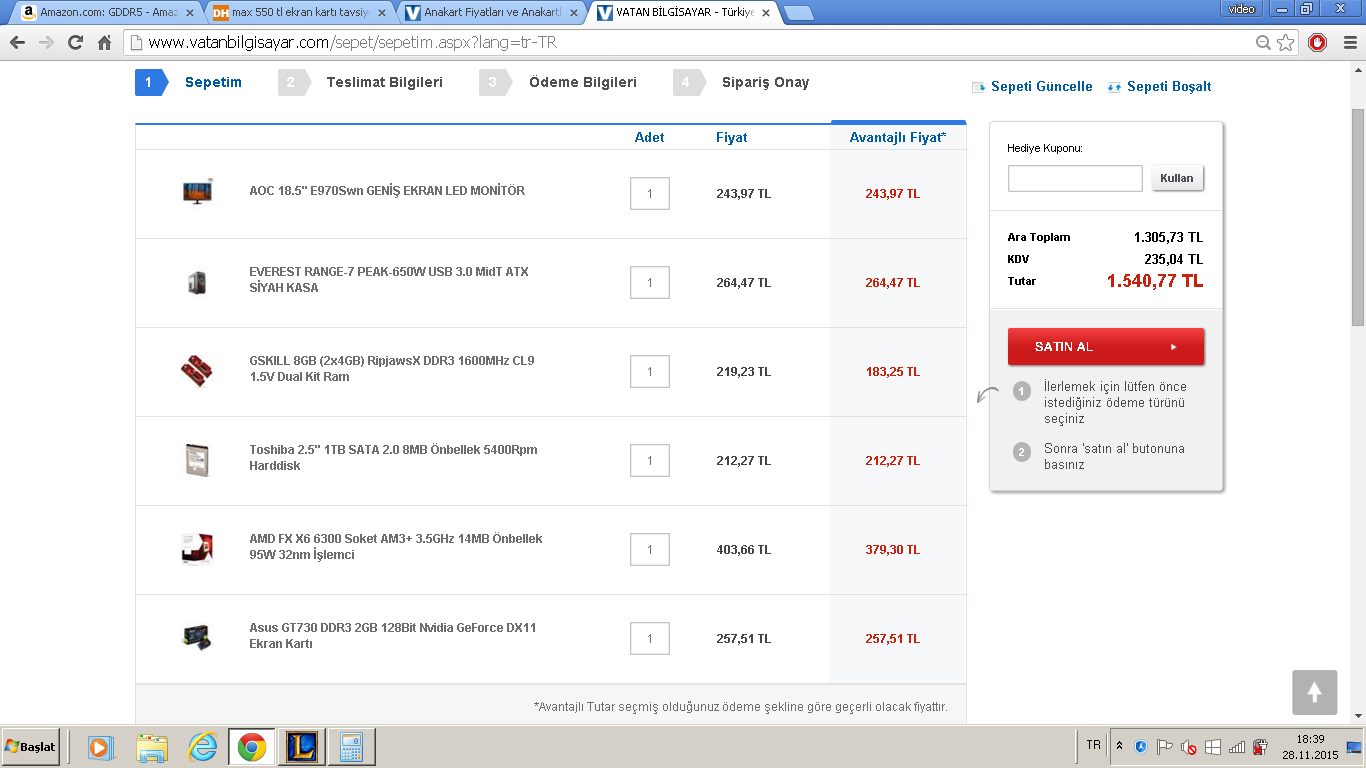Click the Everest case product thumbnail
Viewport: 1366px width, 768px height.
coord(197,282)
